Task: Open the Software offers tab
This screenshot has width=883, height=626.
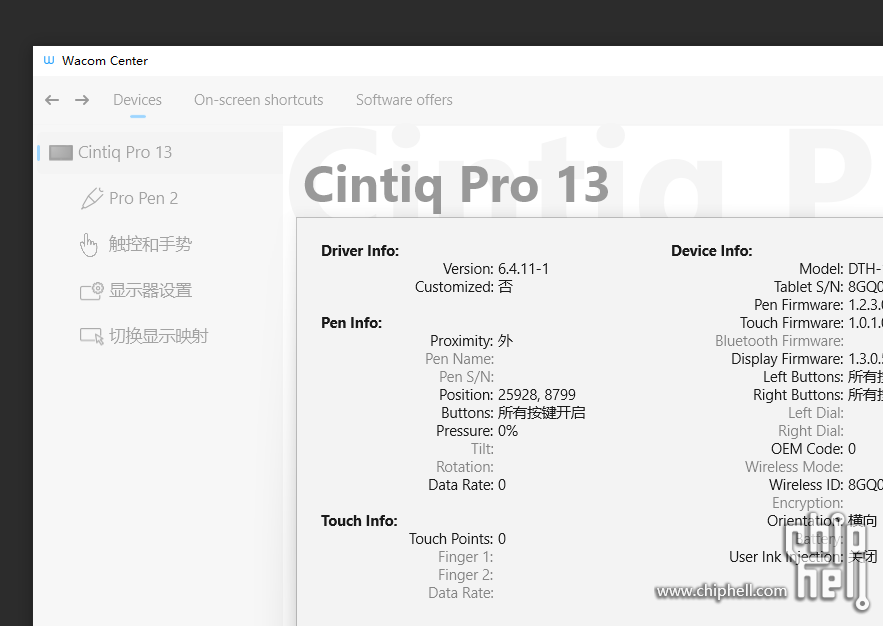Action: coord(404,100)
